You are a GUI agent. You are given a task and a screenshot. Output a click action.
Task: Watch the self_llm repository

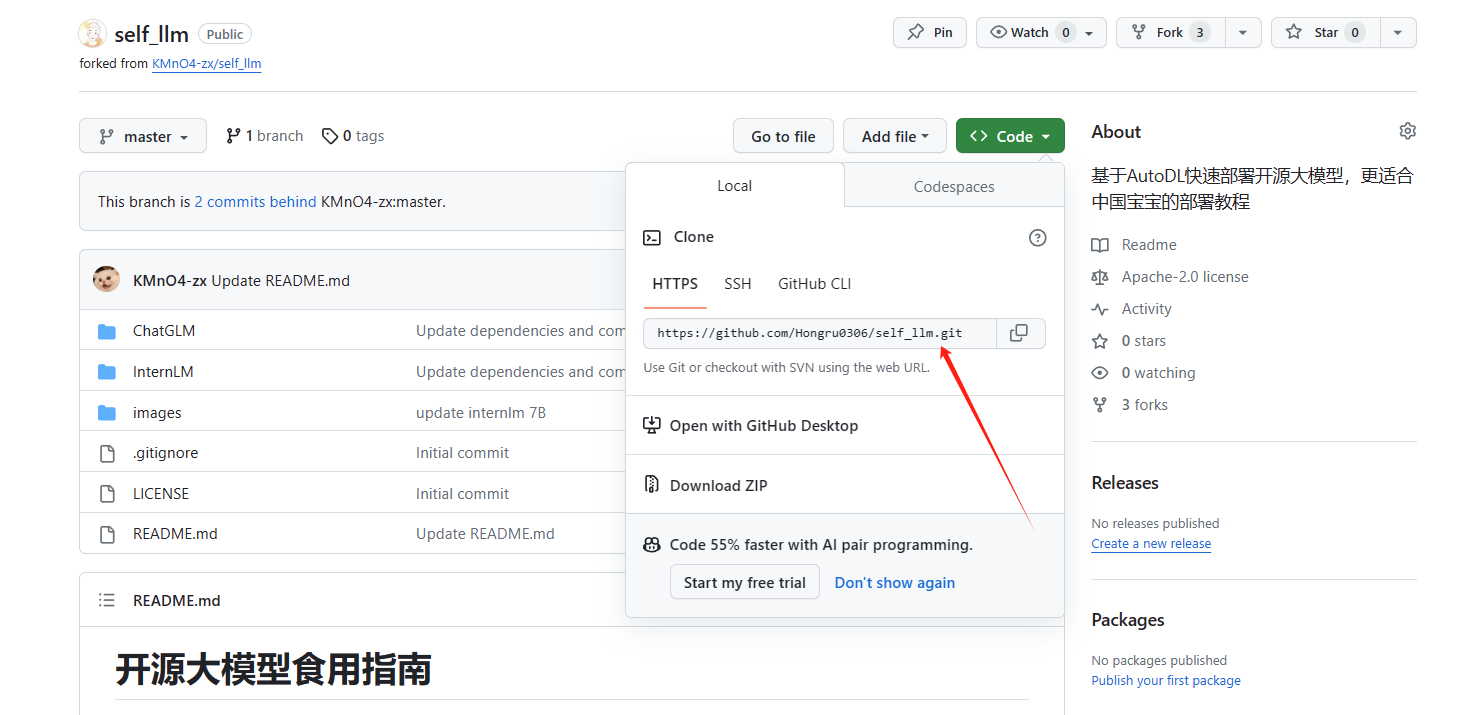1041,32
